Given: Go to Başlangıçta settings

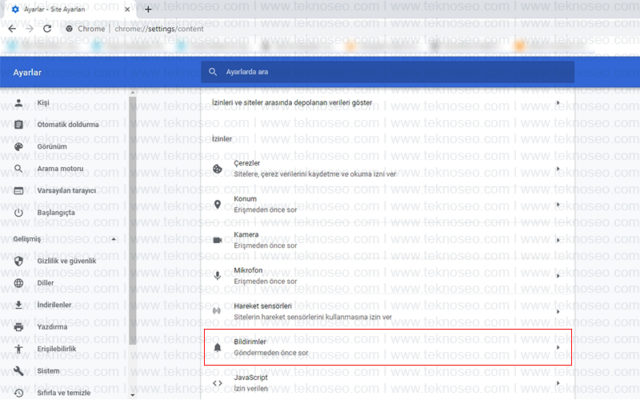Looking at the screenshot, I should coord(56,213).
